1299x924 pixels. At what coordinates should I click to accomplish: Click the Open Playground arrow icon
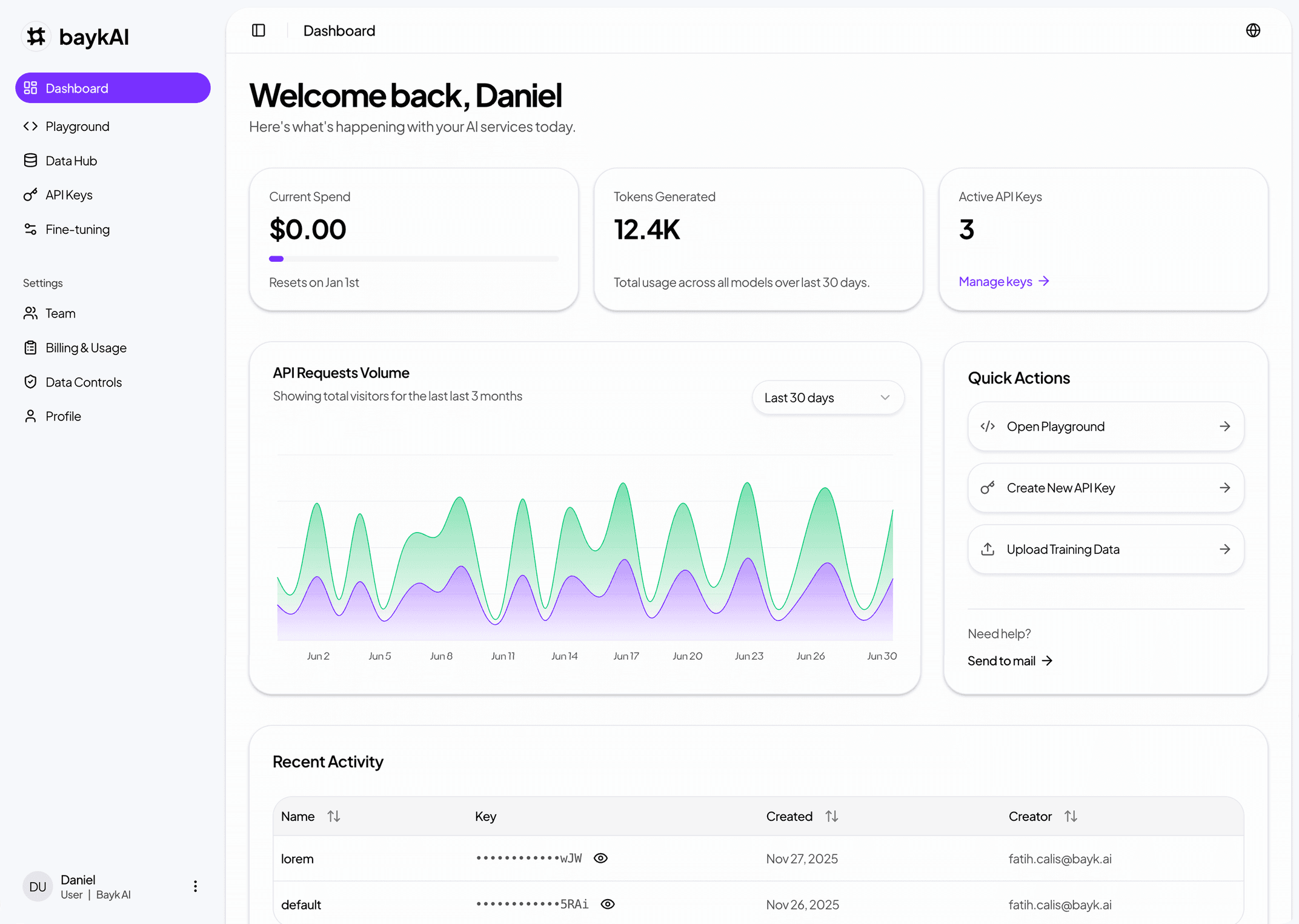pyautogui.click(x=1224, y=427)
